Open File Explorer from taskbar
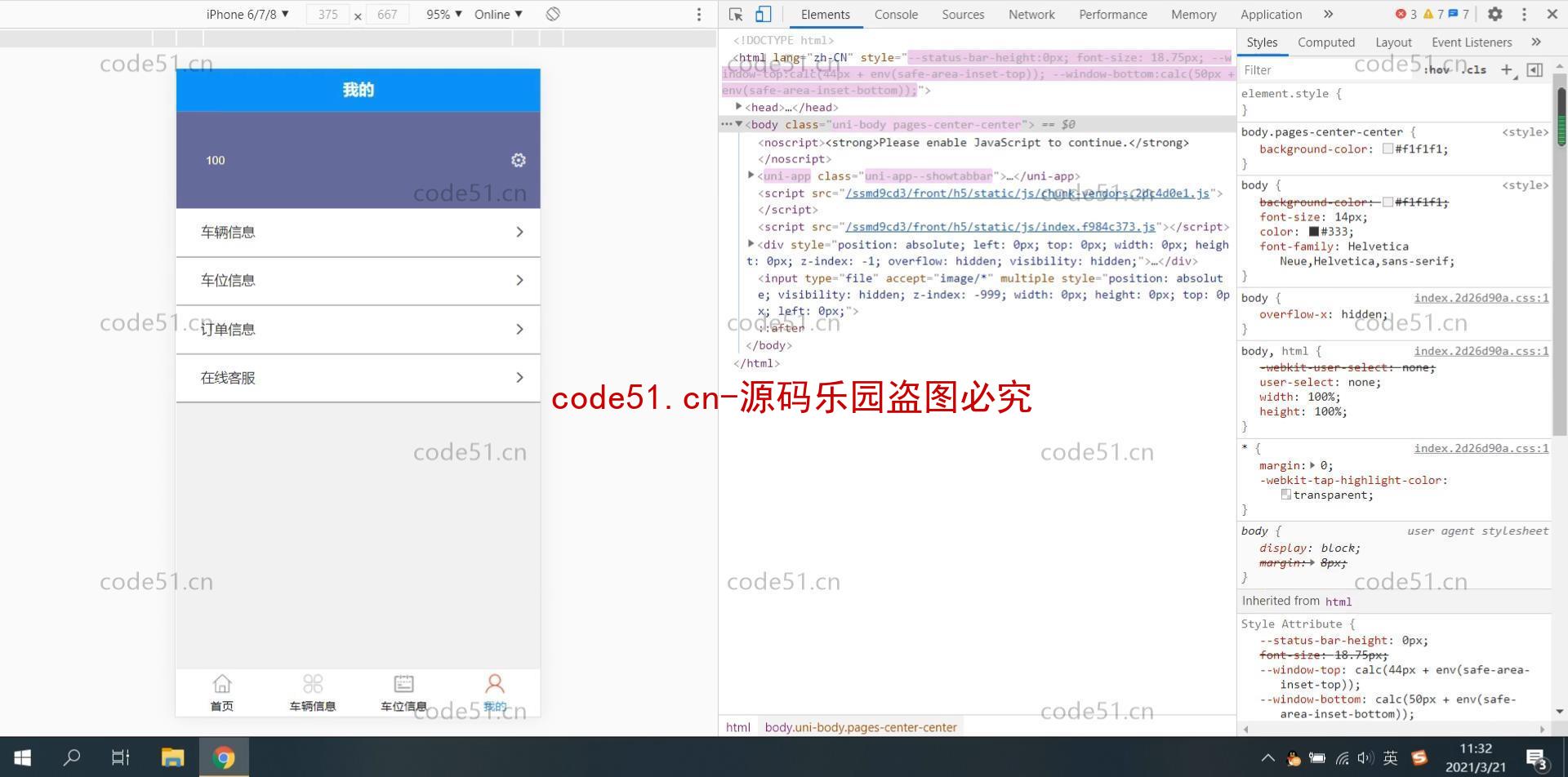Image resolution: width=1568 pixels, height=777 pixels. [172, 757]
